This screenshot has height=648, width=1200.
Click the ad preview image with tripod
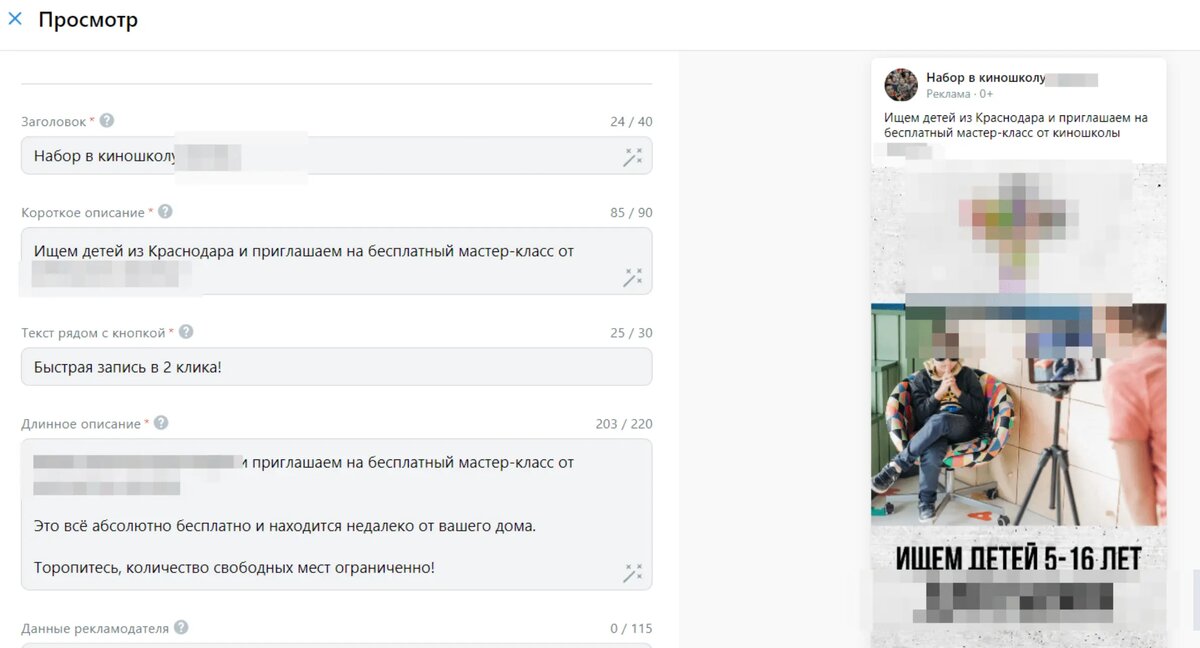[x=1018, y=414]
